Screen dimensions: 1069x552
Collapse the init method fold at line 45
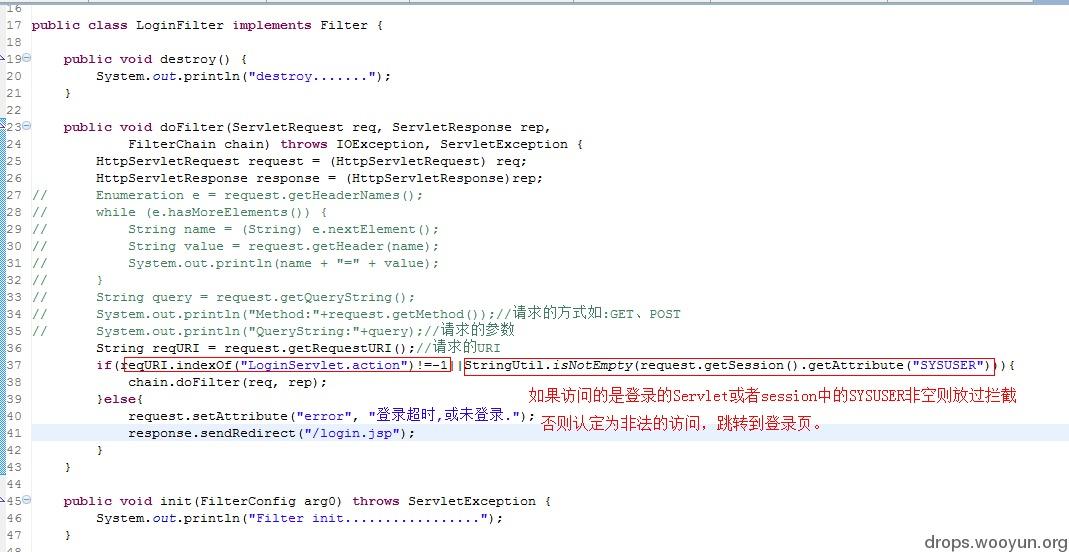click(27, 501)
